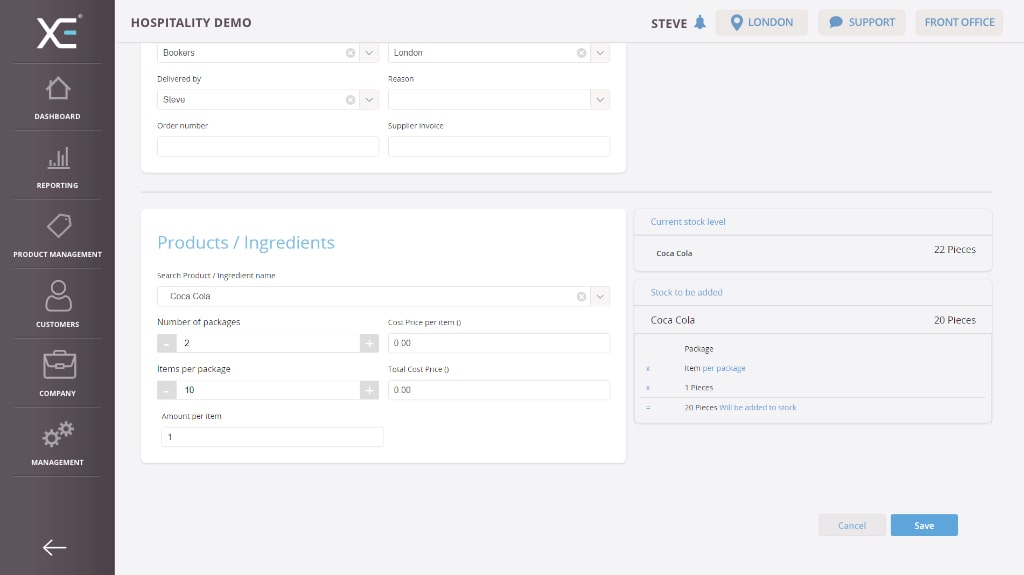Increase items per package with plus
Screen dimensions: 1024x575
369,390
